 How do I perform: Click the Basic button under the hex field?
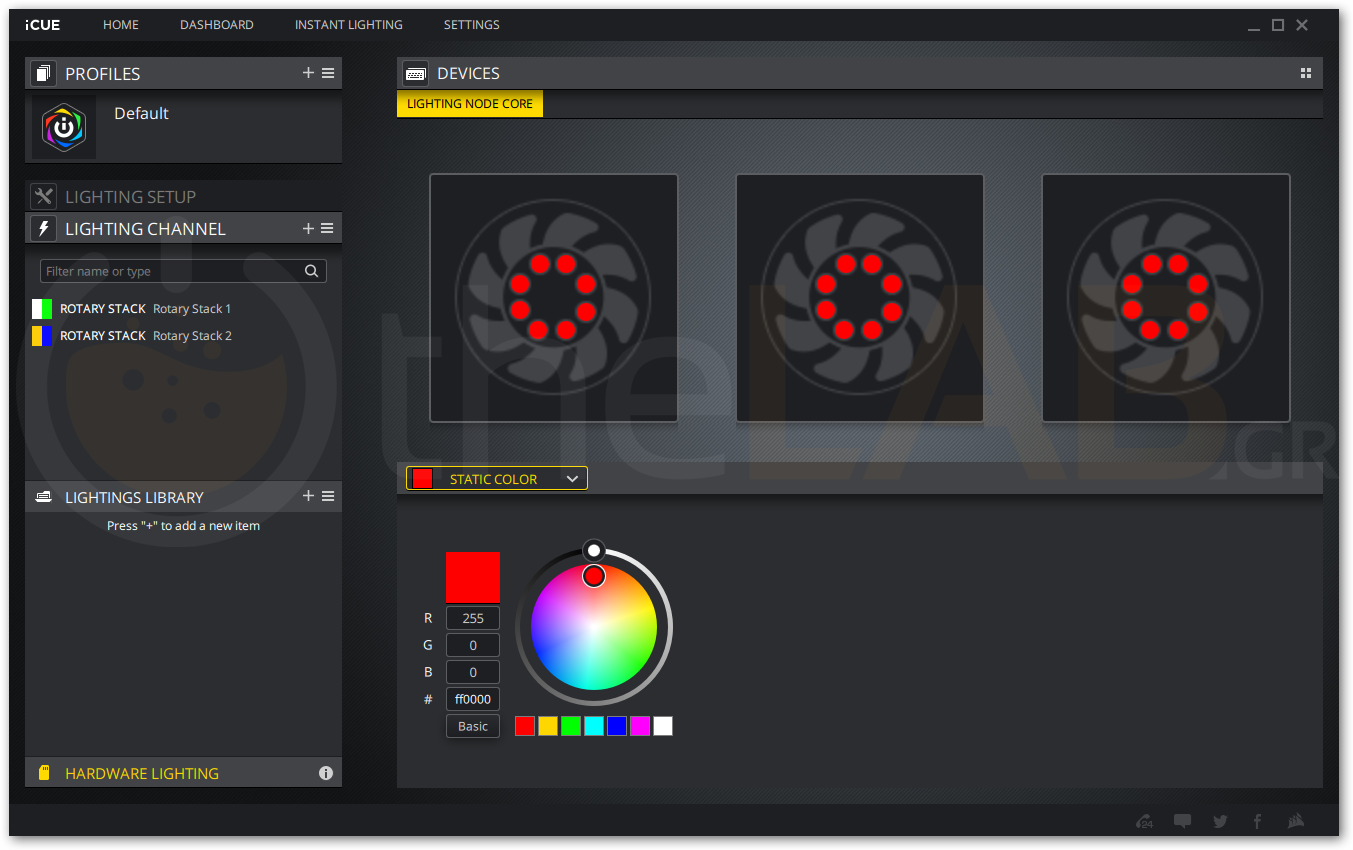click(473, 726)
